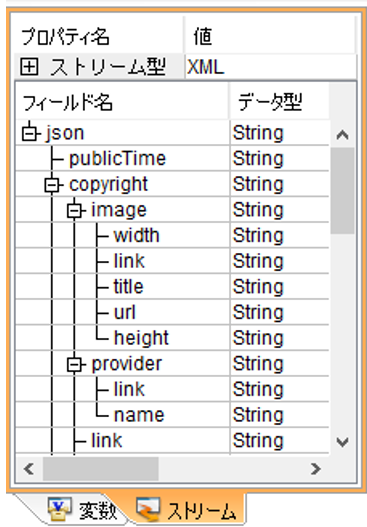Select the height field
The height and width of the screenshot is (527, 367).
point(141,338)
